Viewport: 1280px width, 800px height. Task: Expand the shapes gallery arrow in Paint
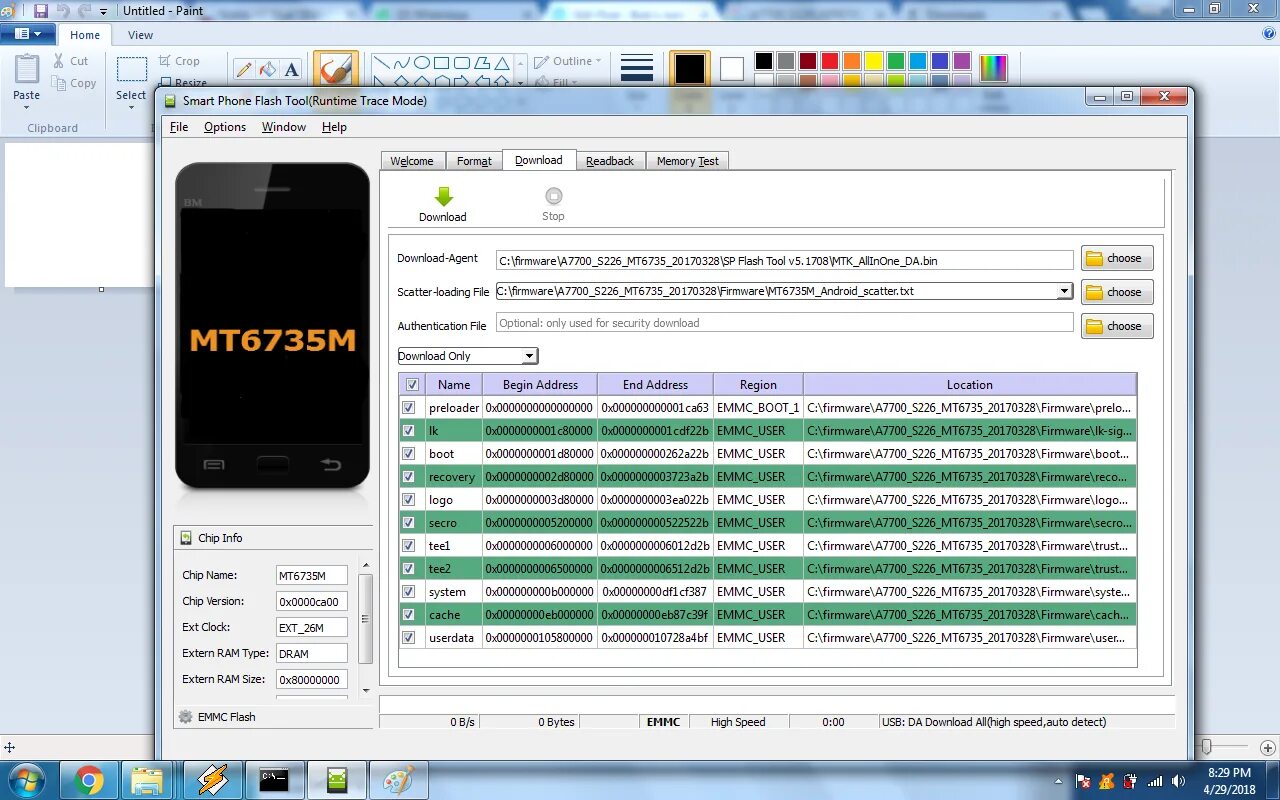pyautogui.click(x=520, y=84)
